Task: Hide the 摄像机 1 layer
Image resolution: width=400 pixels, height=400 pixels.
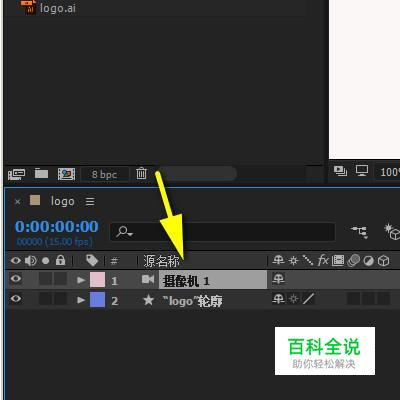Action: 16,279
